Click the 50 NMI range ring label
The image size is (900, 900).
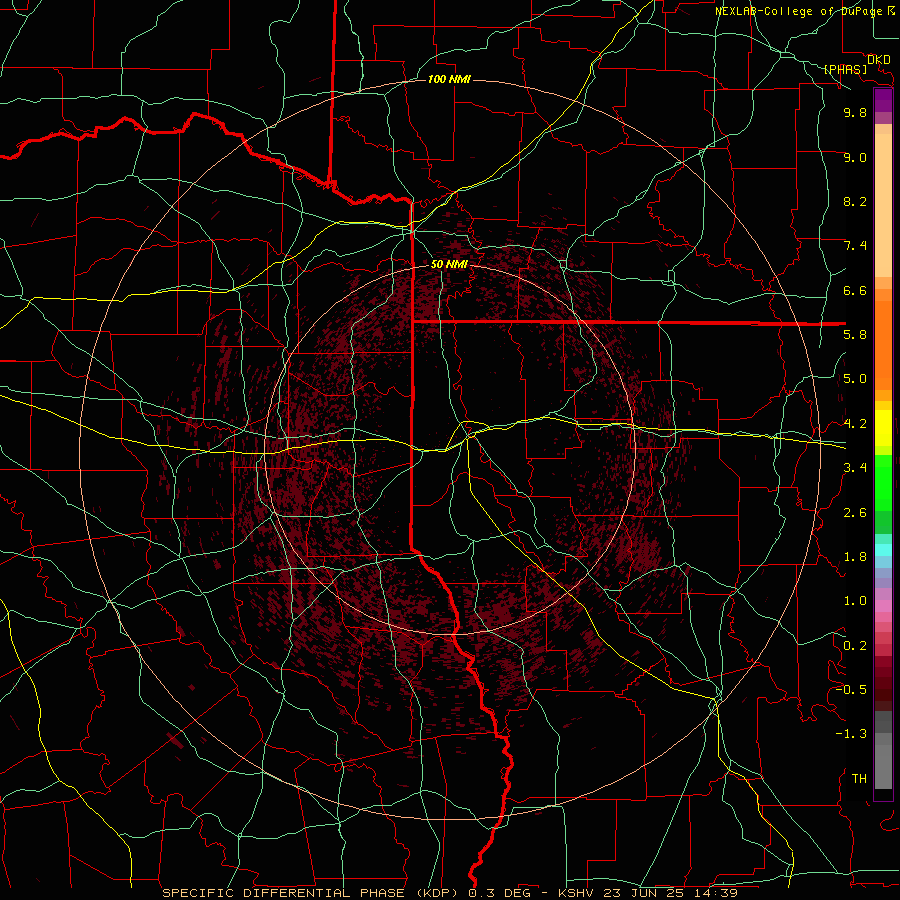pos(449,264)
